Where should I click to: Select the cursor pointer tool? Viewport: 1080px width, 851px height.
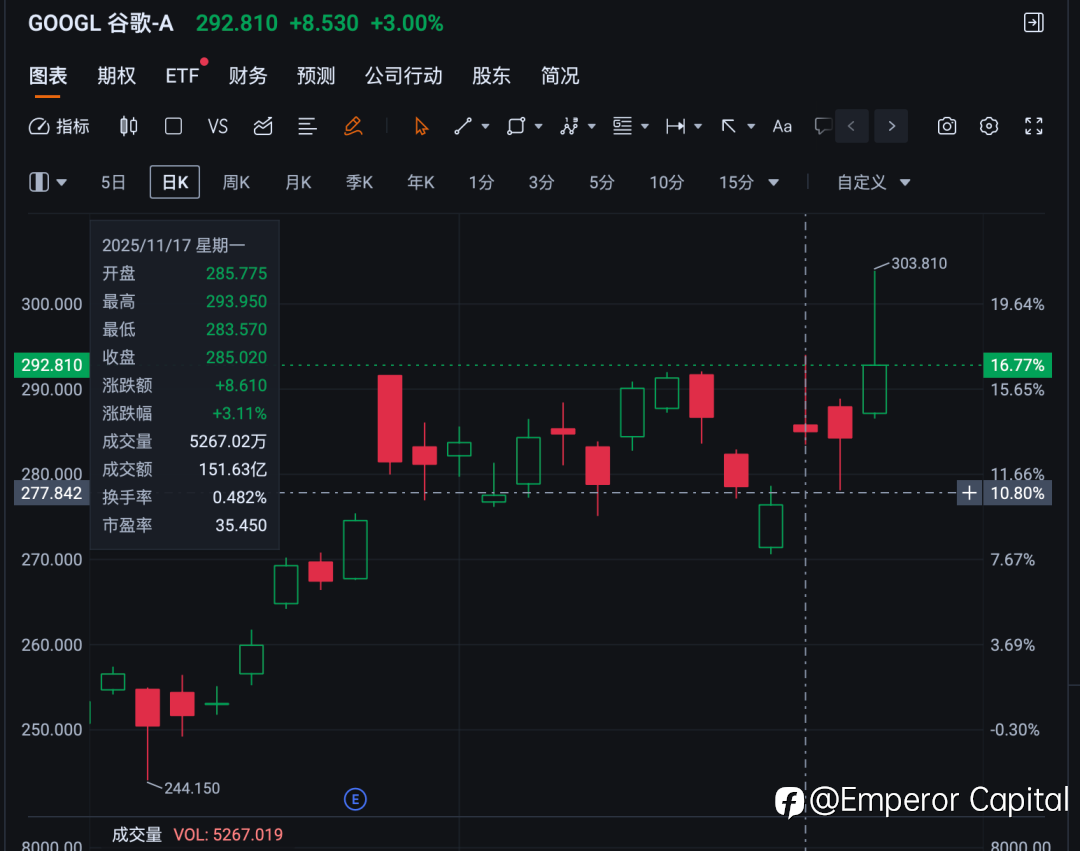click(422, 126)
